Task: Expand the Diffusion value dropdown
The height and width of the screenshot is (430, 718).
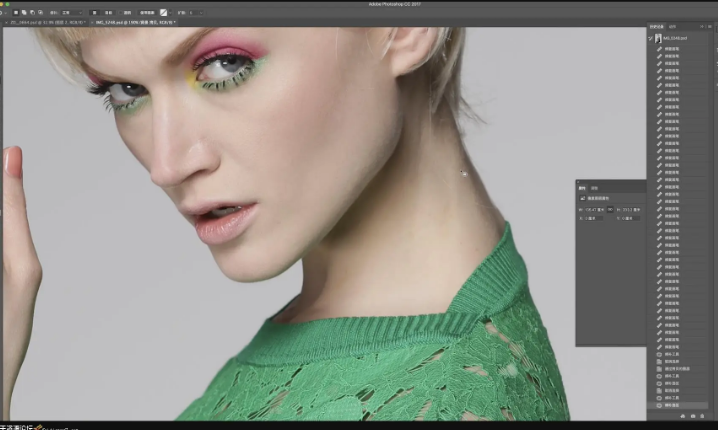Action: click(x=196, y=13)
